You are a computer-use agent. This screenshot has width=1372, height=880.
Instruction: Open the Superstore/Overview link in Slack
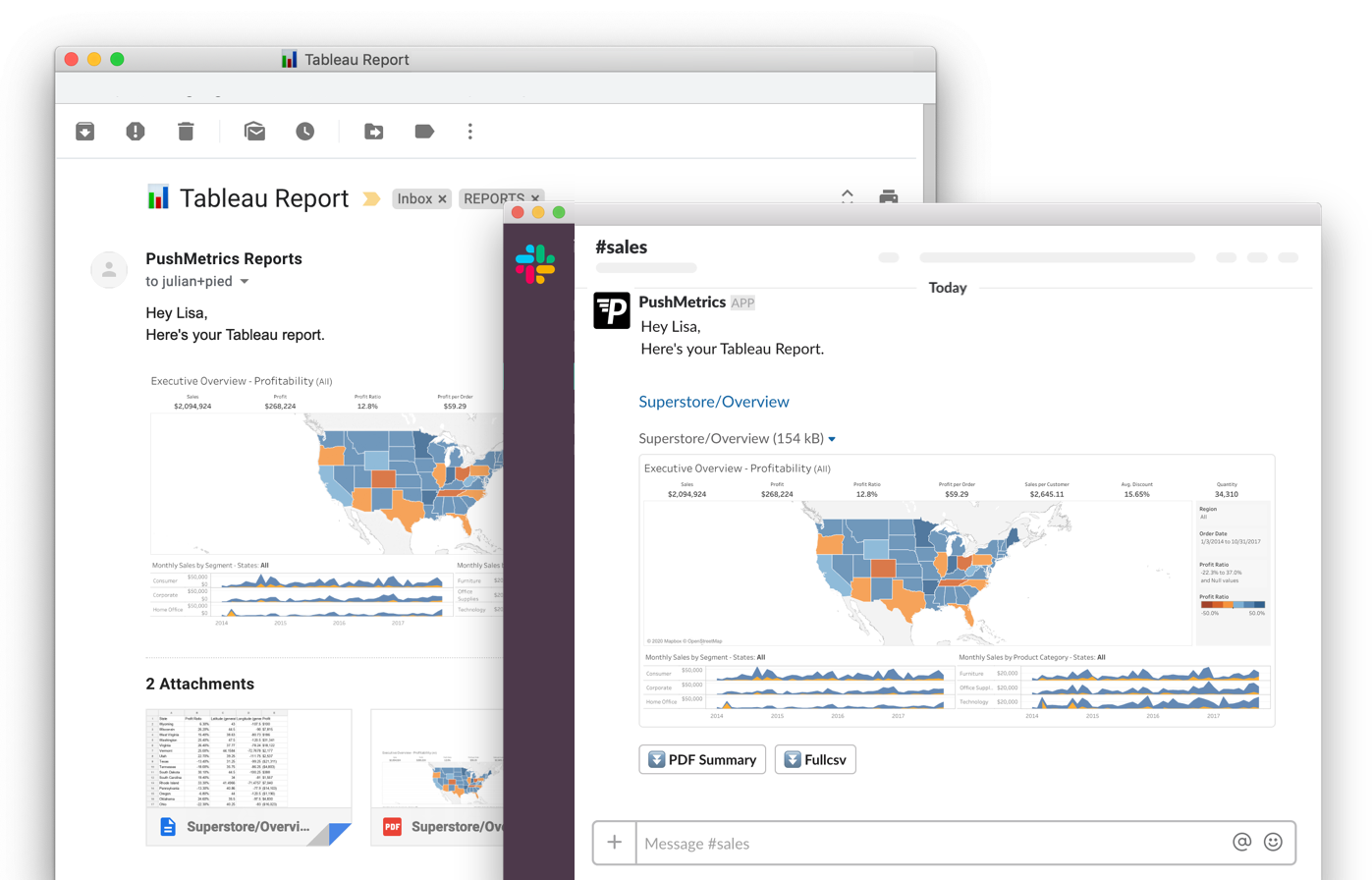coord(714,402)
